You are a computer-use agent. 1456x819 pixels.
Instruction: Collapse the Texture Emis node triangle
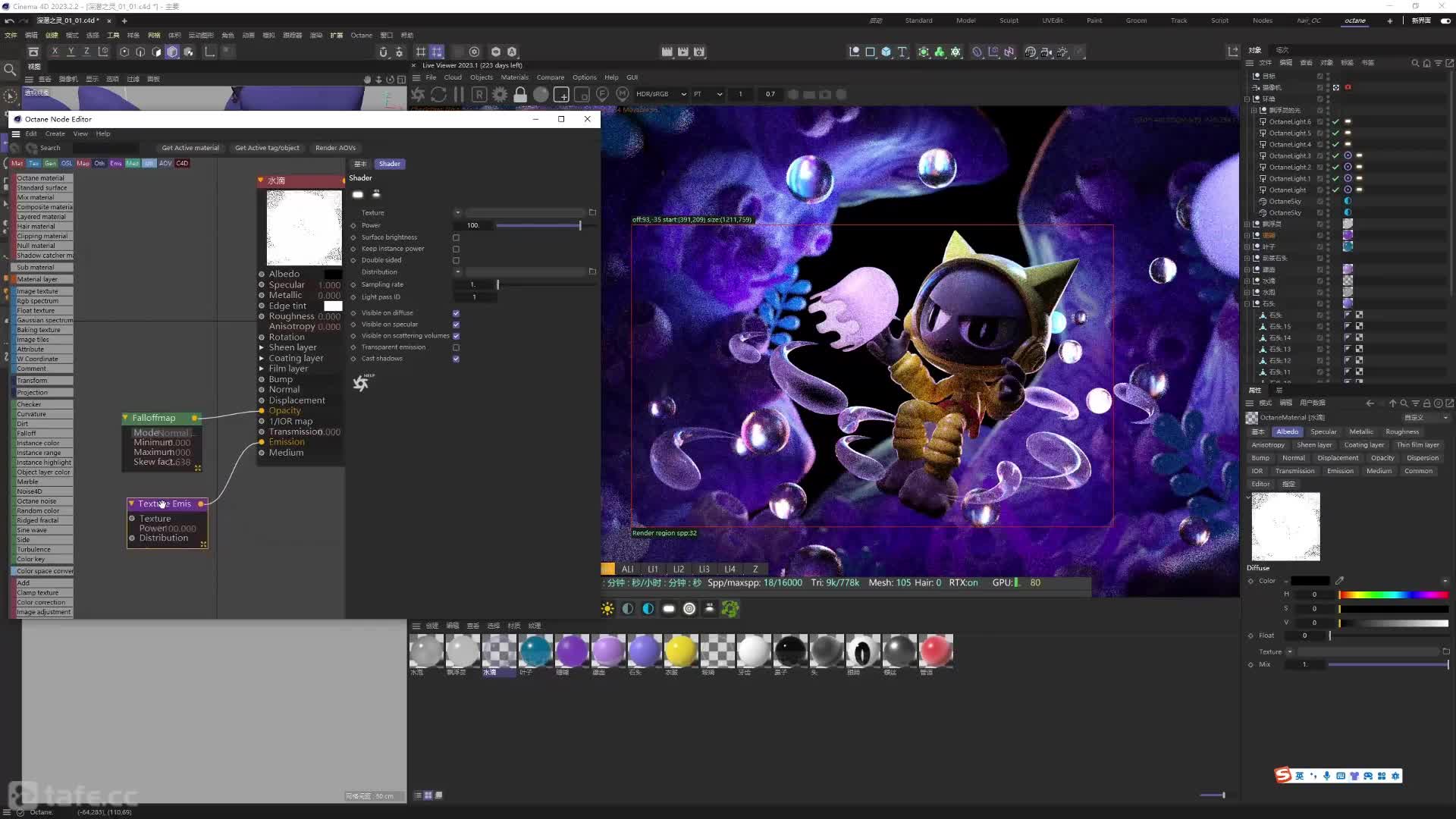tap(131, 504)
